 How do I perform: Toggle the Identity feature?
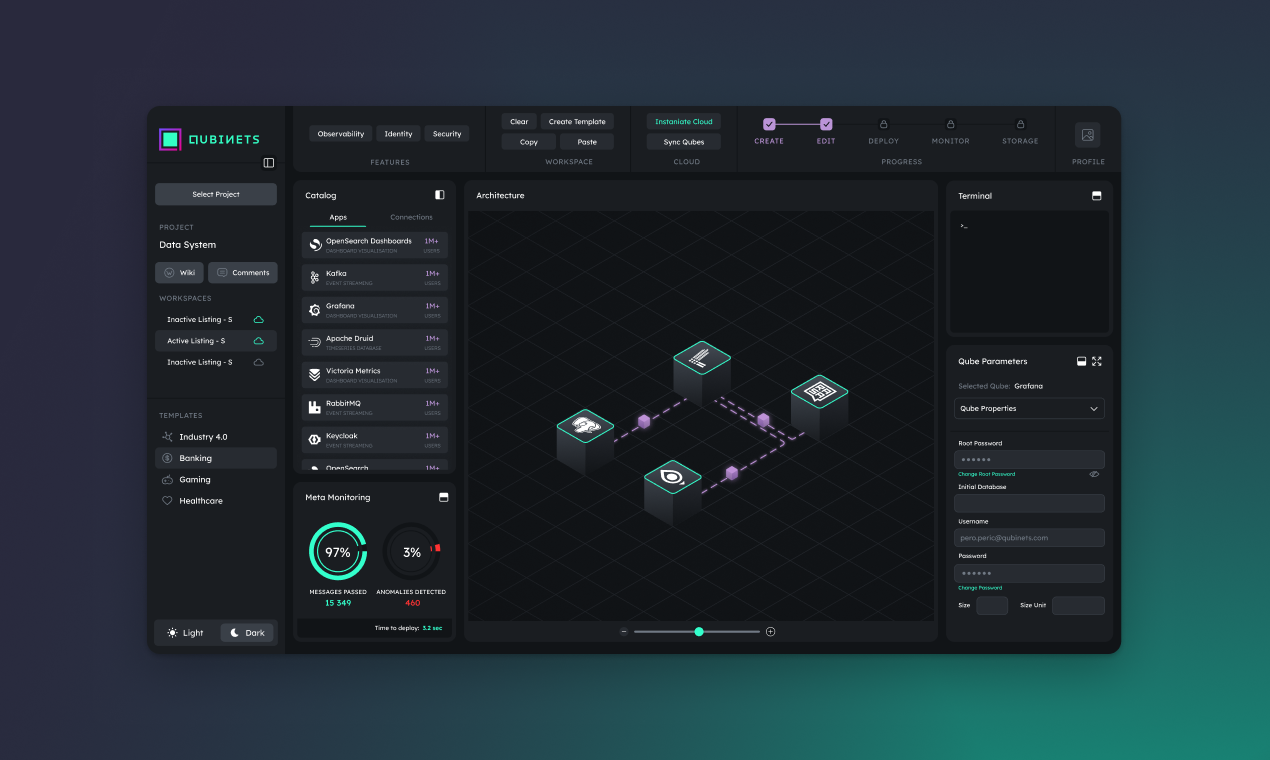[x=398, y=134]
